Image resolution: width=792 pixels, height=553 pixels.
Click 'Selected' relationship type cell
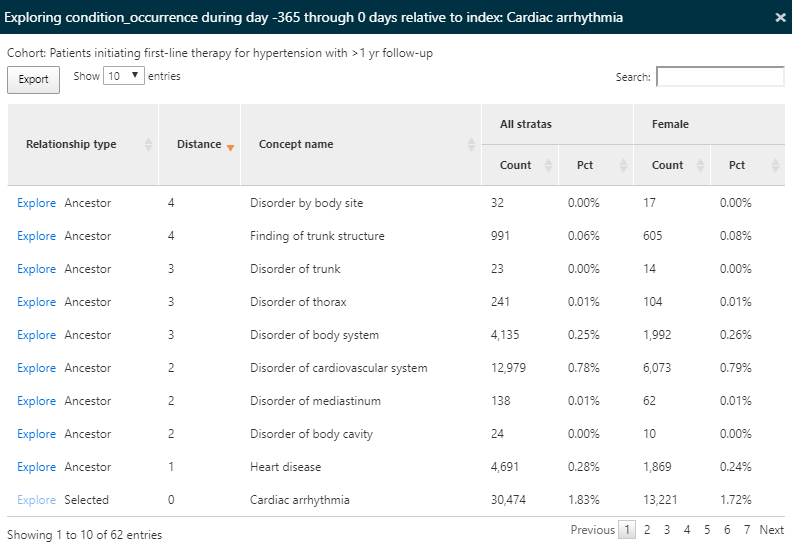[86, 500]
